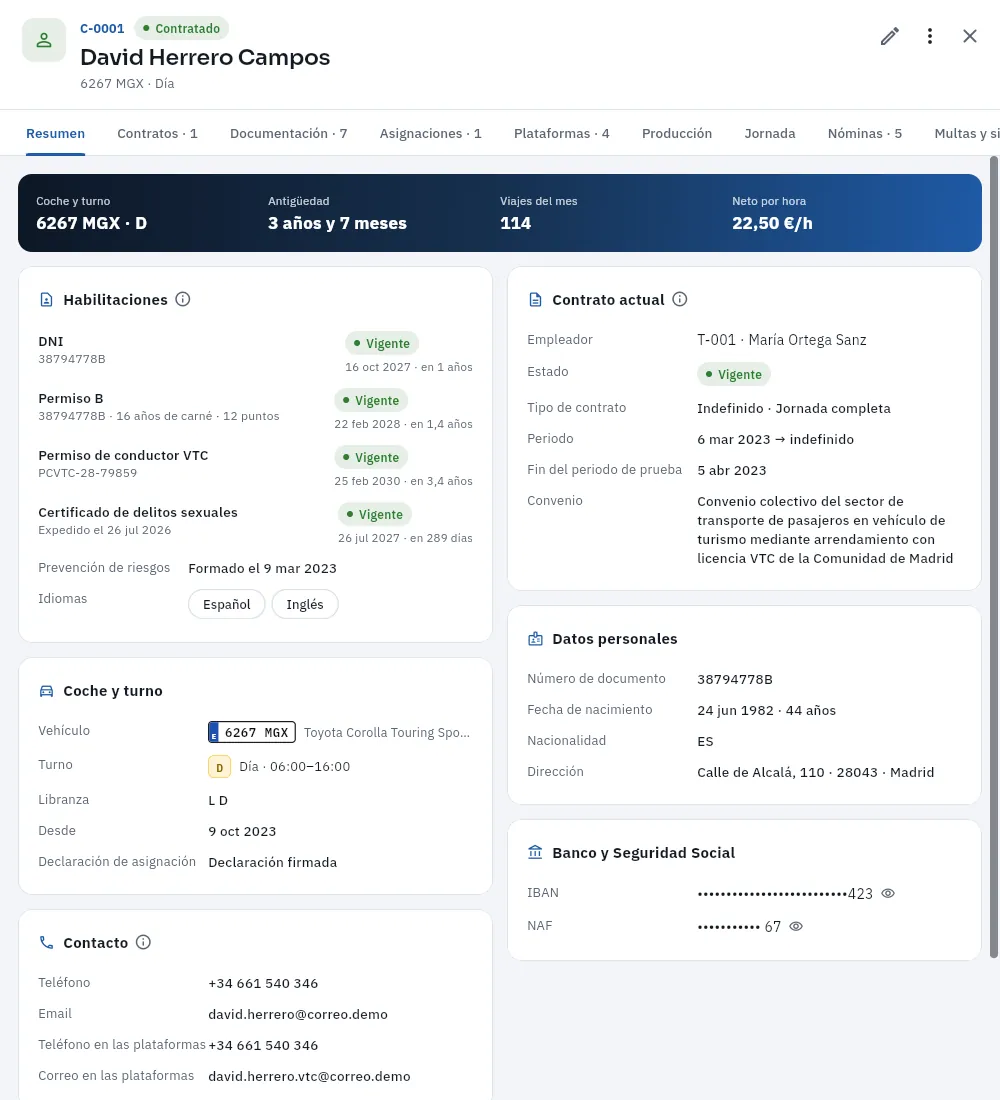Open the Documentación tab
This screenshot has height=1100, width=1000.
[x=288, y=133]
